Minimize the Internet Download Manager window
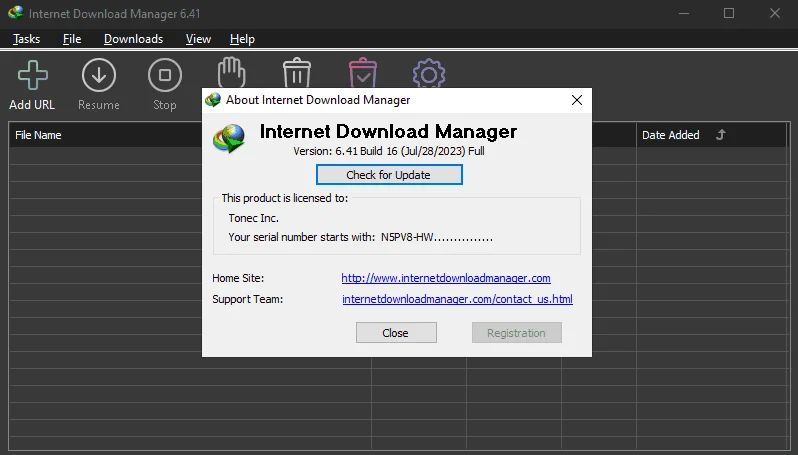Image resolution: width=798 pixels, height=455 pixels. 683,13
